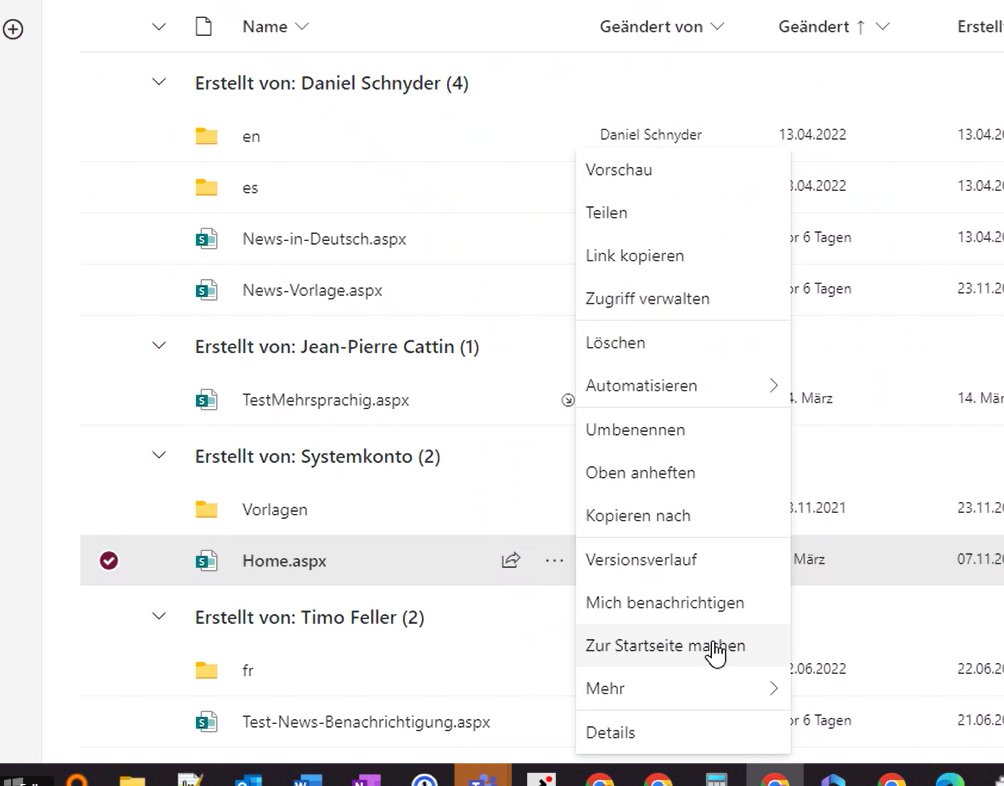1004x786 pixels.
Task: Open File Explorer from the taskbar
Action: (x=133, y=779)
